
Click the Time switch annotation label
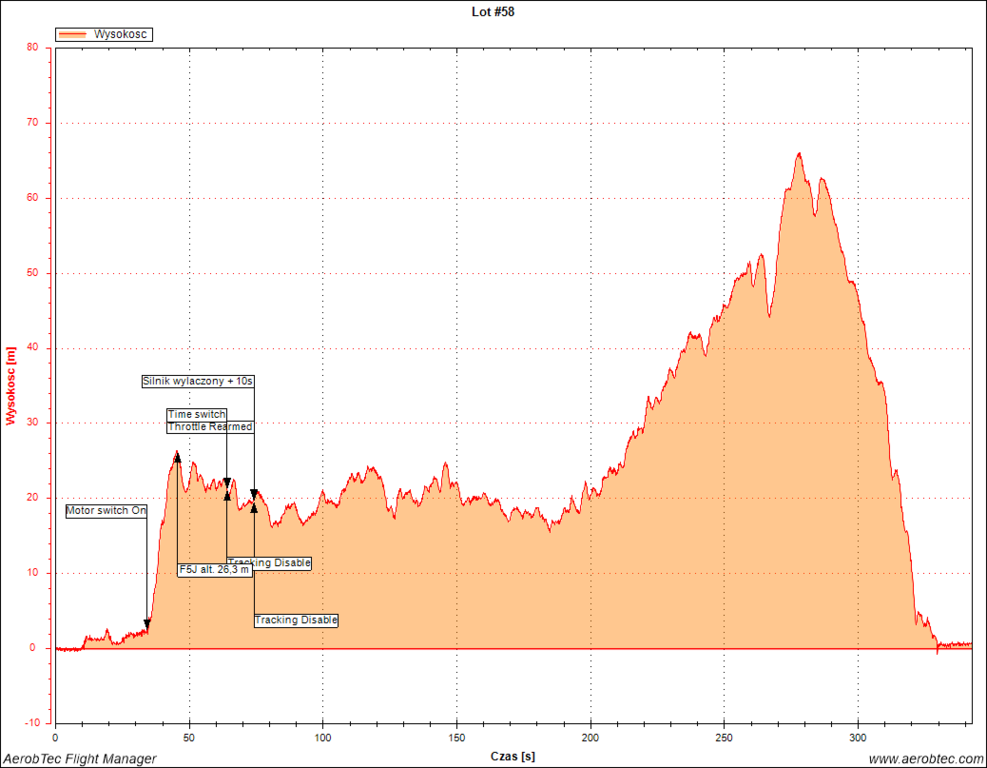196,414
